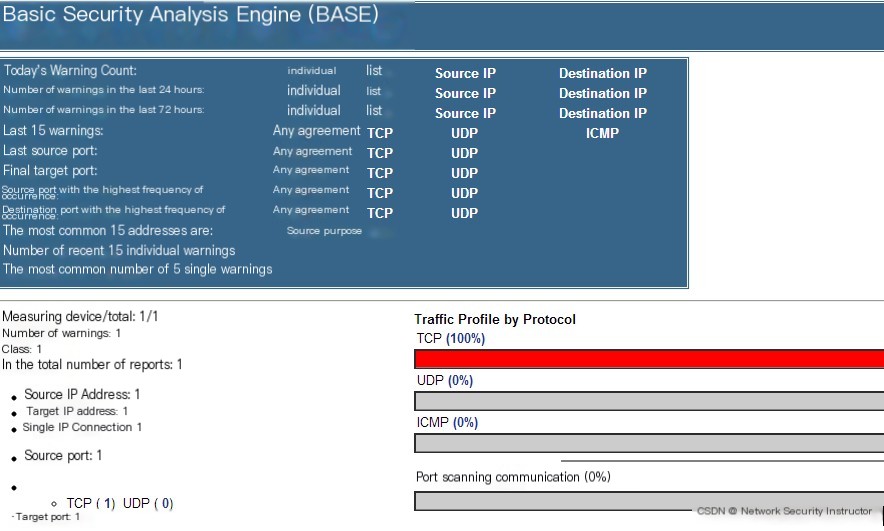Open list for last 24 hours warnings
This screenshot has width=884, height=531.
click(x=374, y=91)
